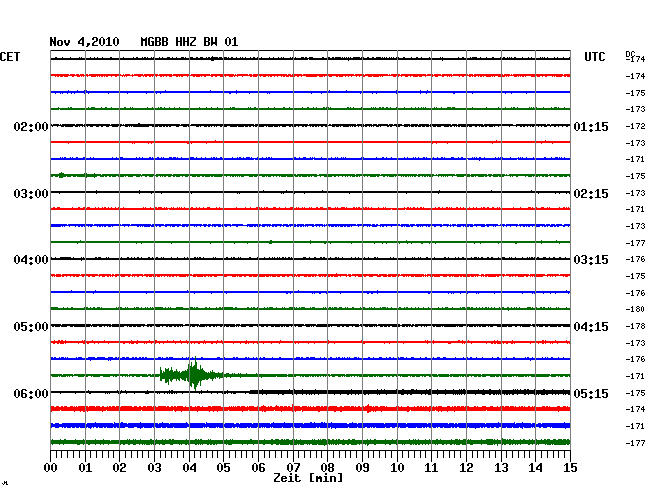
Task: Click minute tick label 02
Action: [x=119, y=467]
